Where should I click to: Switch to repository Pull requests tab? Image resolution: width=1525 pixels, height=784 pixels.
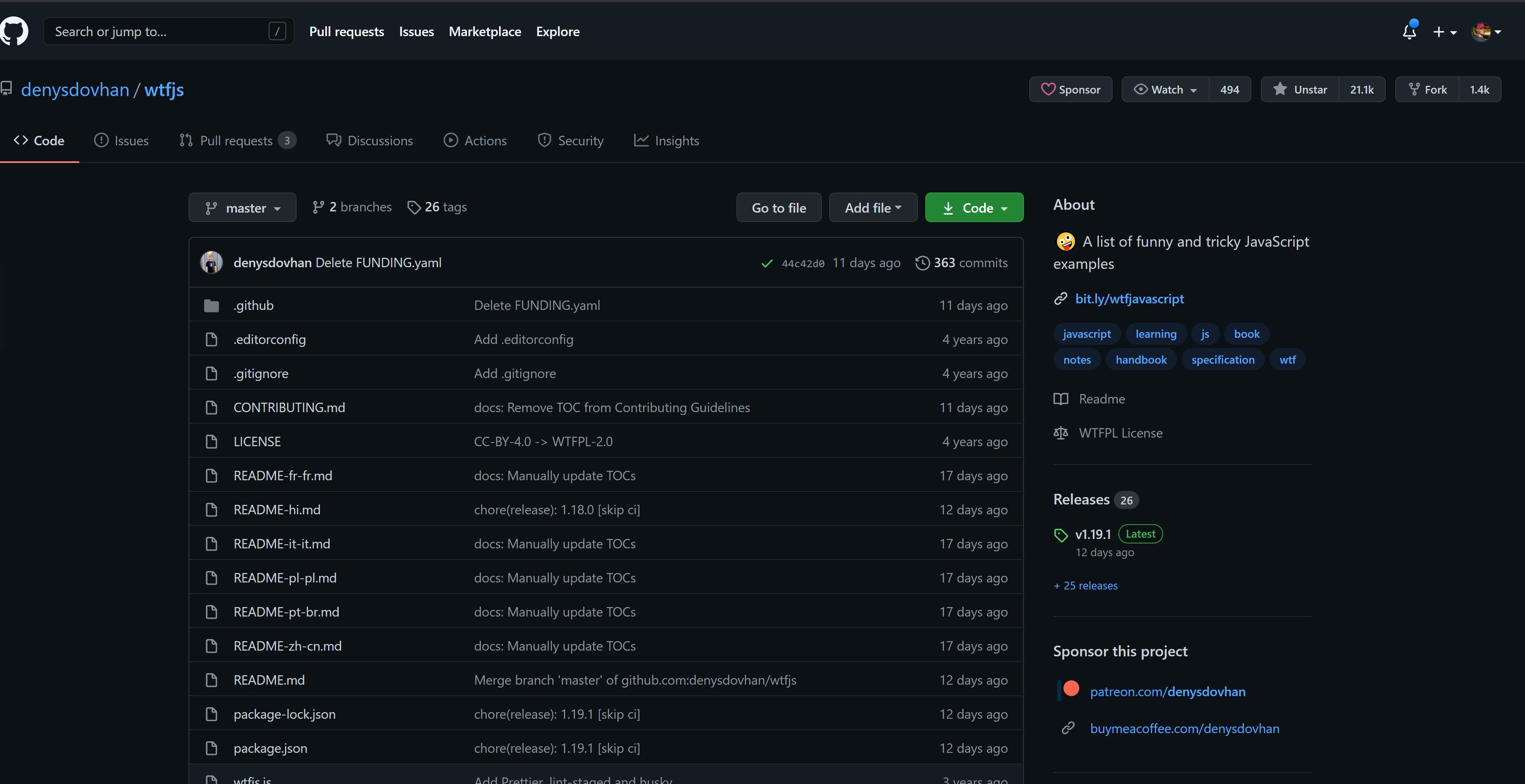click(237, 141)
